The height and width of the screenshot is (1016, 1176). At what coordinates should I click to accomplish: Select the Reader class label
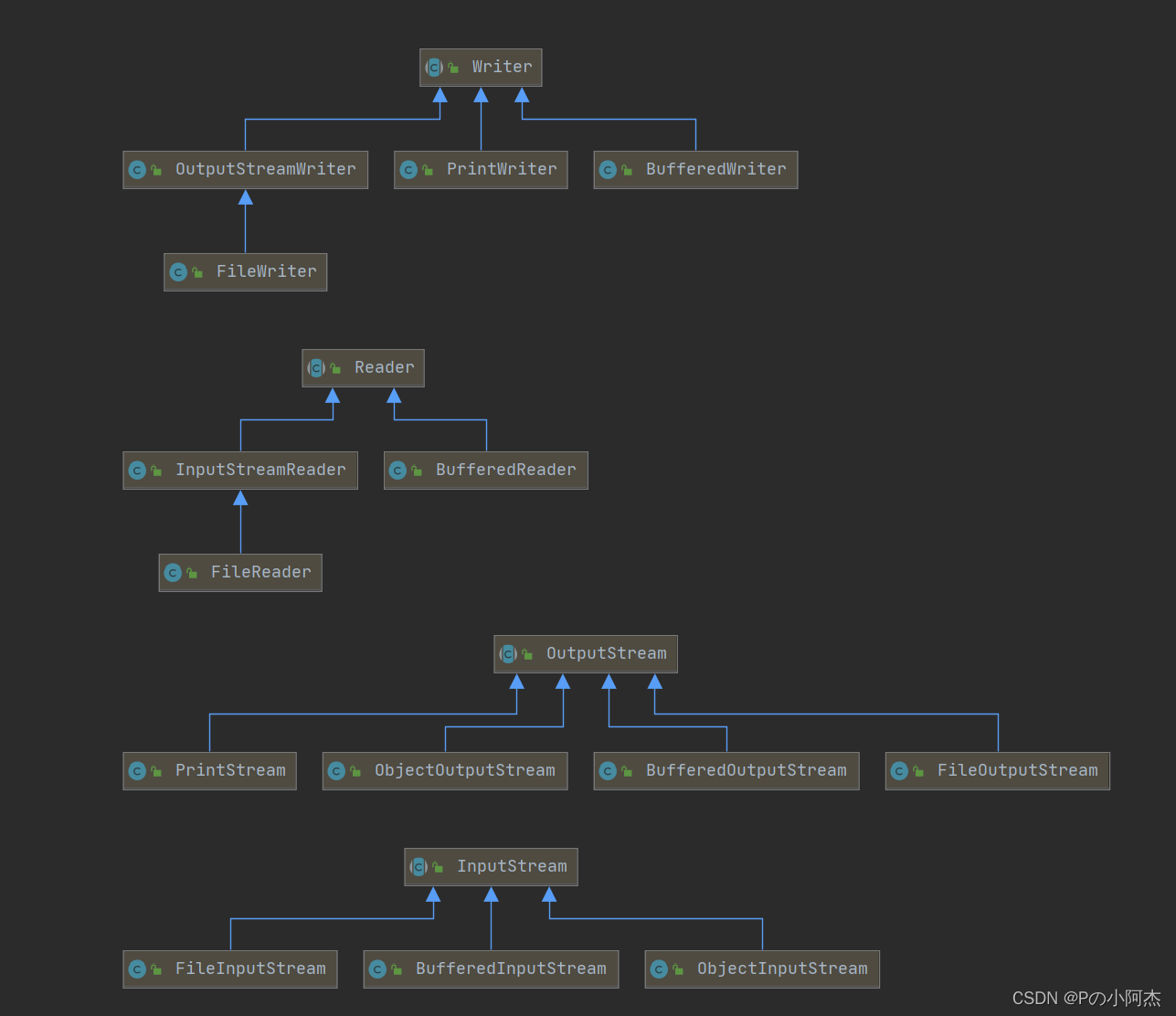385,367
